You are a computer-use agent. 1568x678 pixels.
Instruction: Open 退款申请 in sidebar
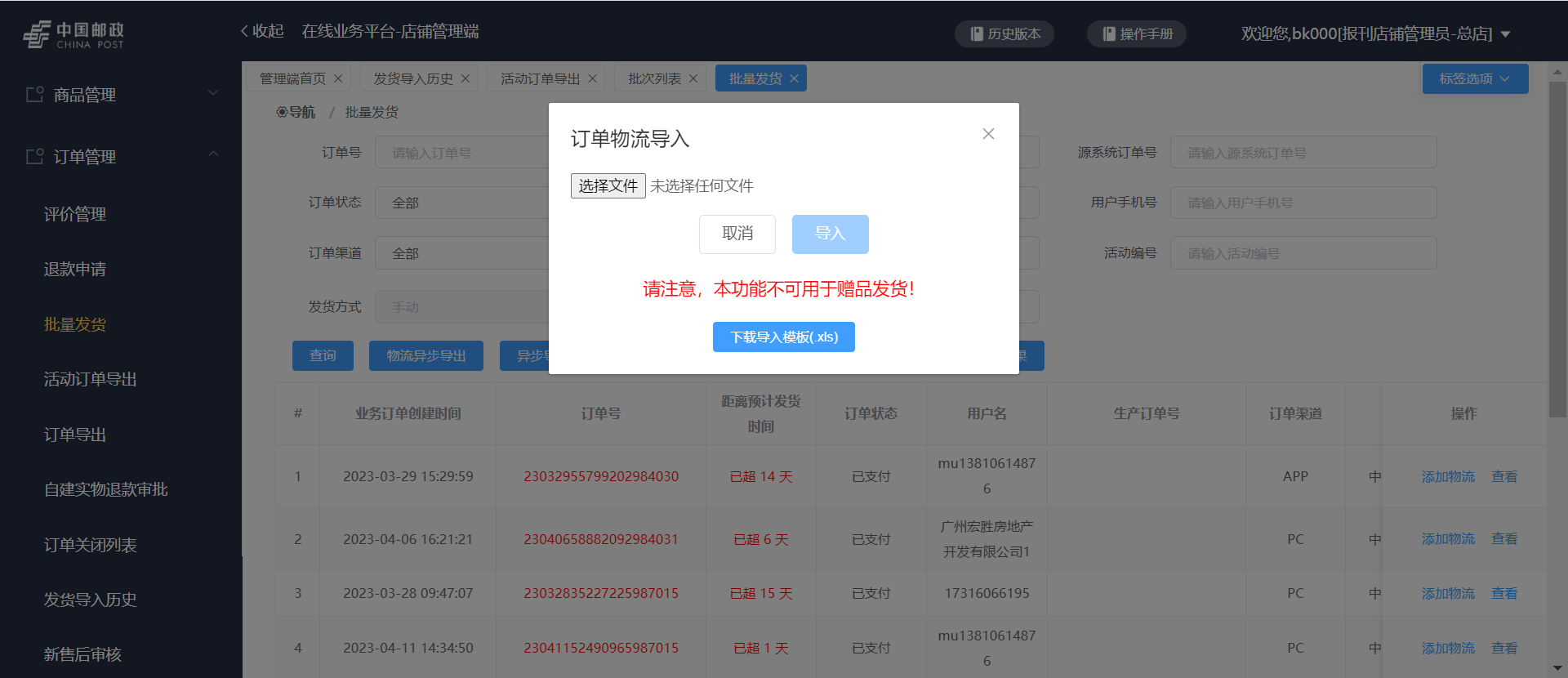click(75, 269)
